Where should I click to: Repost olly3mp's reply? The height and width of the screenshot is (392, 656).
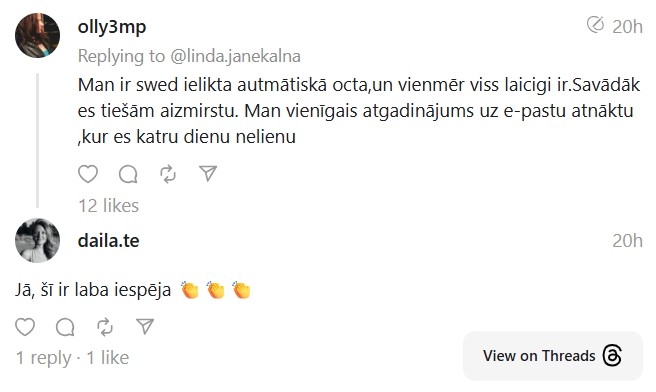pos(168,174)
